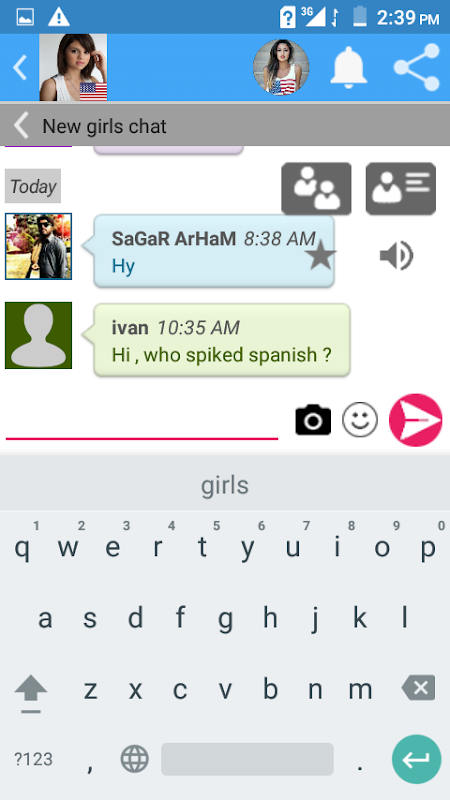Tap the notification bell icon

click(x=349, y=67)
